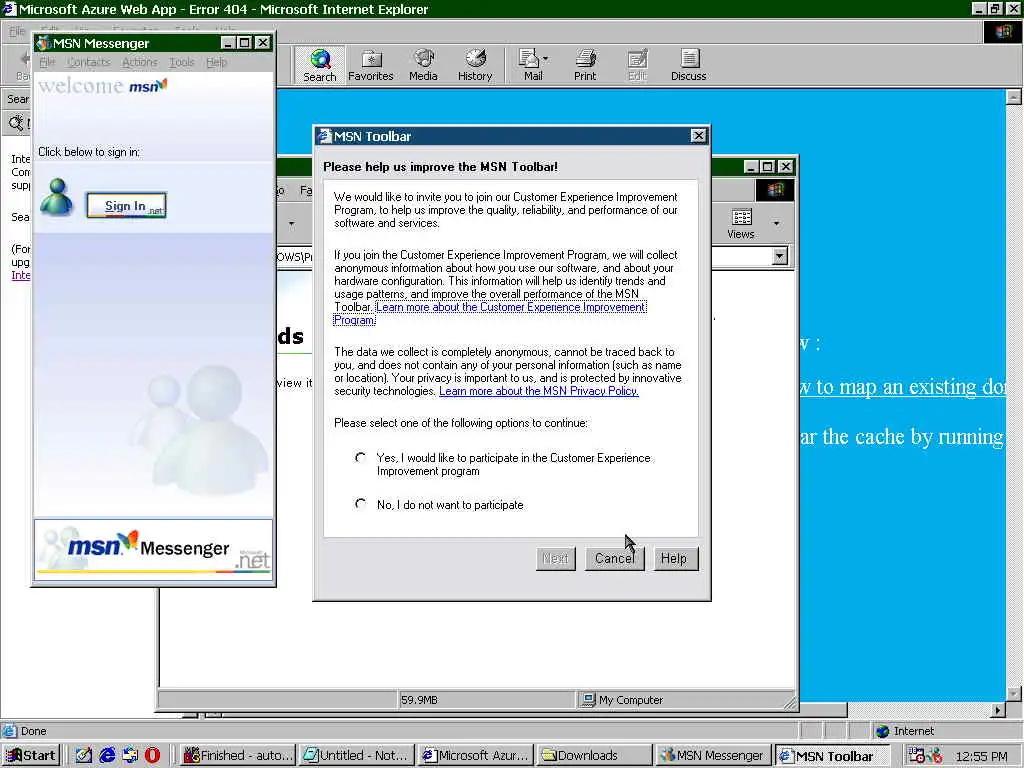Launch Internet Explorer from quick launch
This screenshot has width=1024, height=768.
pyautogui.click(x=107, y=755)
